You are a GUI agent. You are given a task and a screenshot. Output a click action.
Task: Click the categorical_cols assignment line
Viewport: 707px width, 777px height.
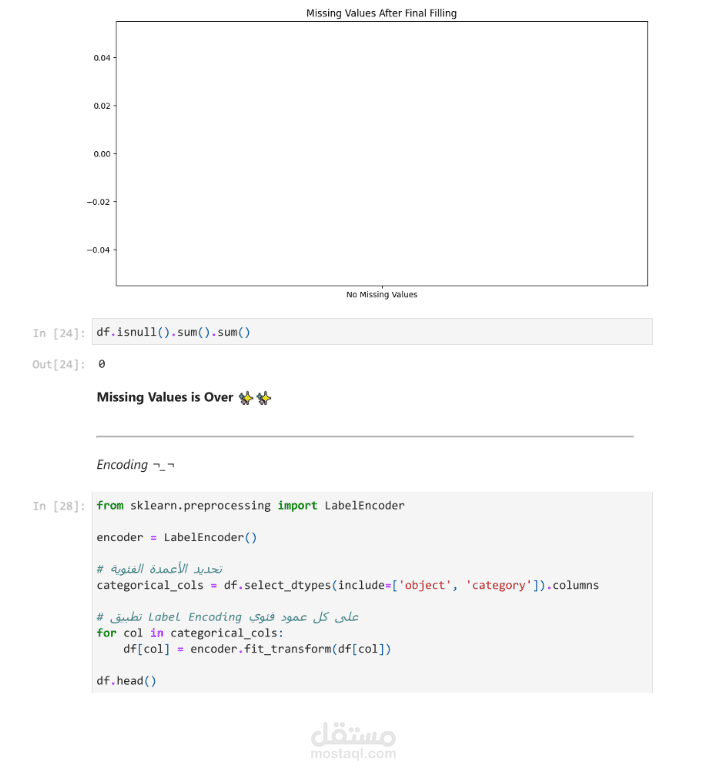(x=347, y=585)
